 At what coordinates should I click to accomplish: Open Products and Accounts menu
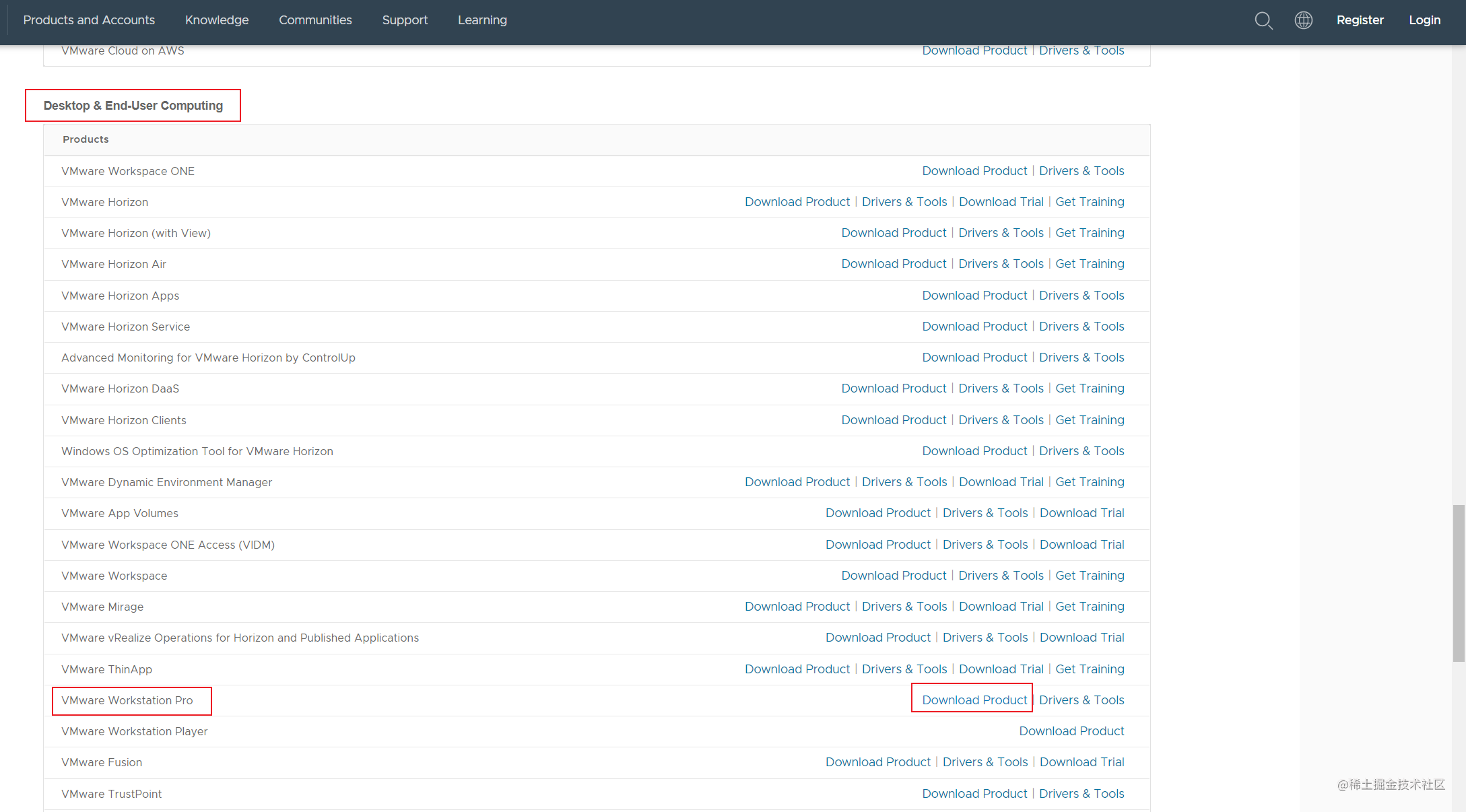pyautogui.click(x=89, y=20)
